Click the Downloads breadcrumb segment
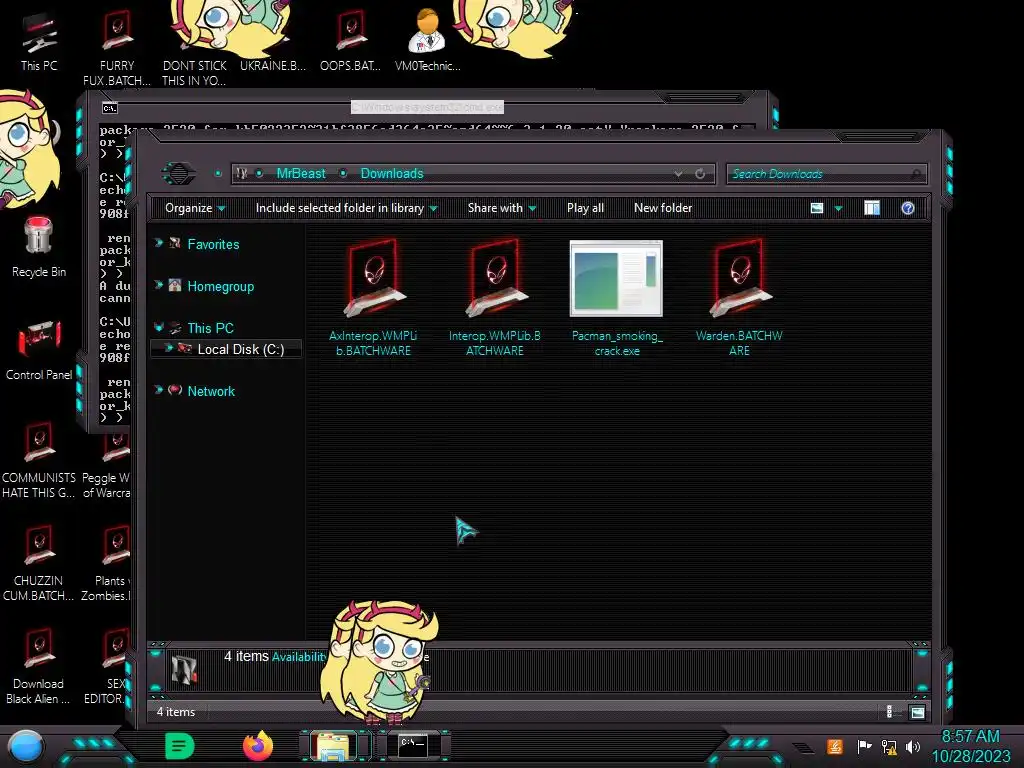This screenshot has height=768, width=1024. click(x=392, y=174)
